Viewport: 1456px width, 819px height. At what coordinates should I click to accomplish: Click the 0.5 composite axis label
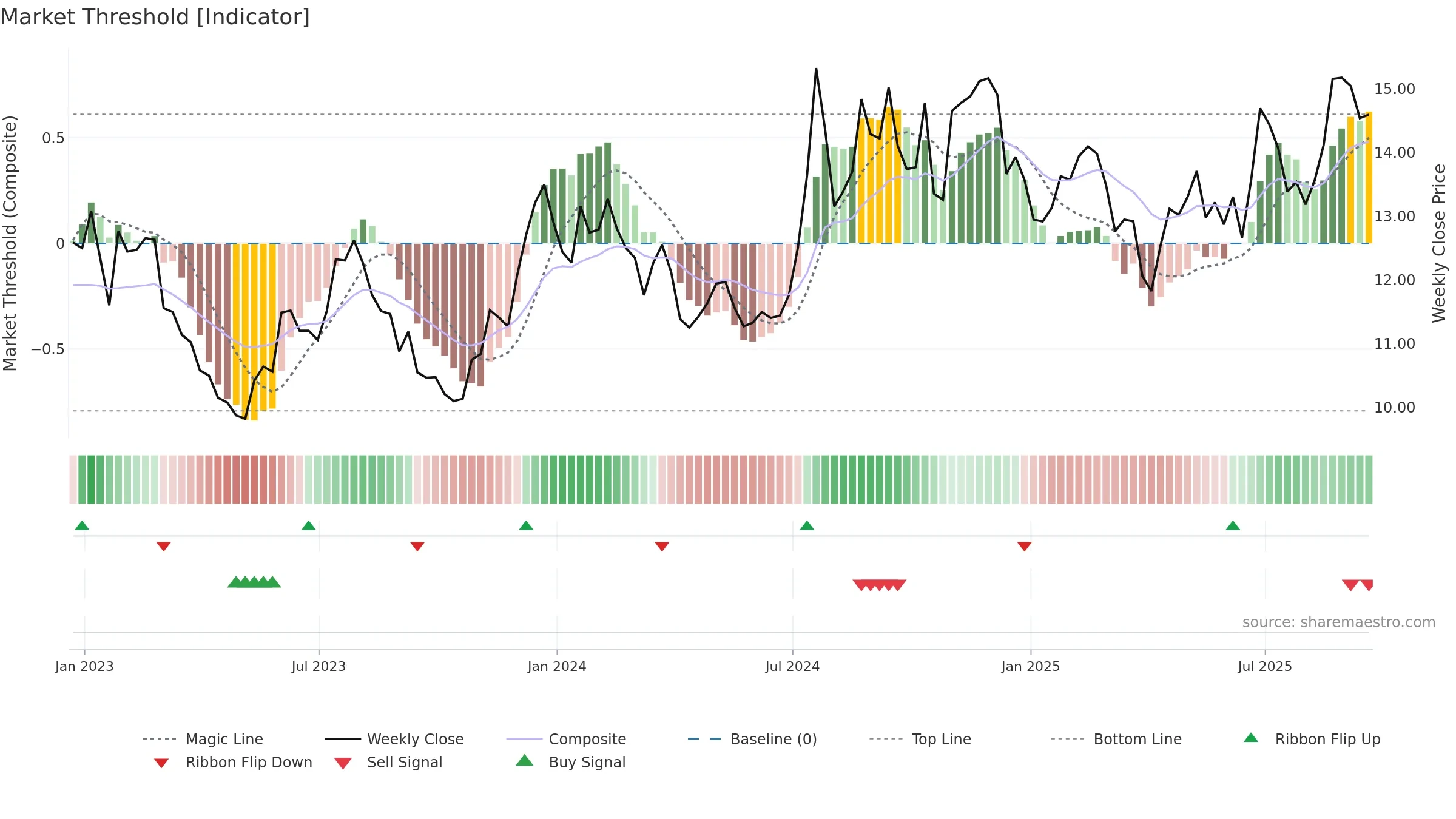53,138
